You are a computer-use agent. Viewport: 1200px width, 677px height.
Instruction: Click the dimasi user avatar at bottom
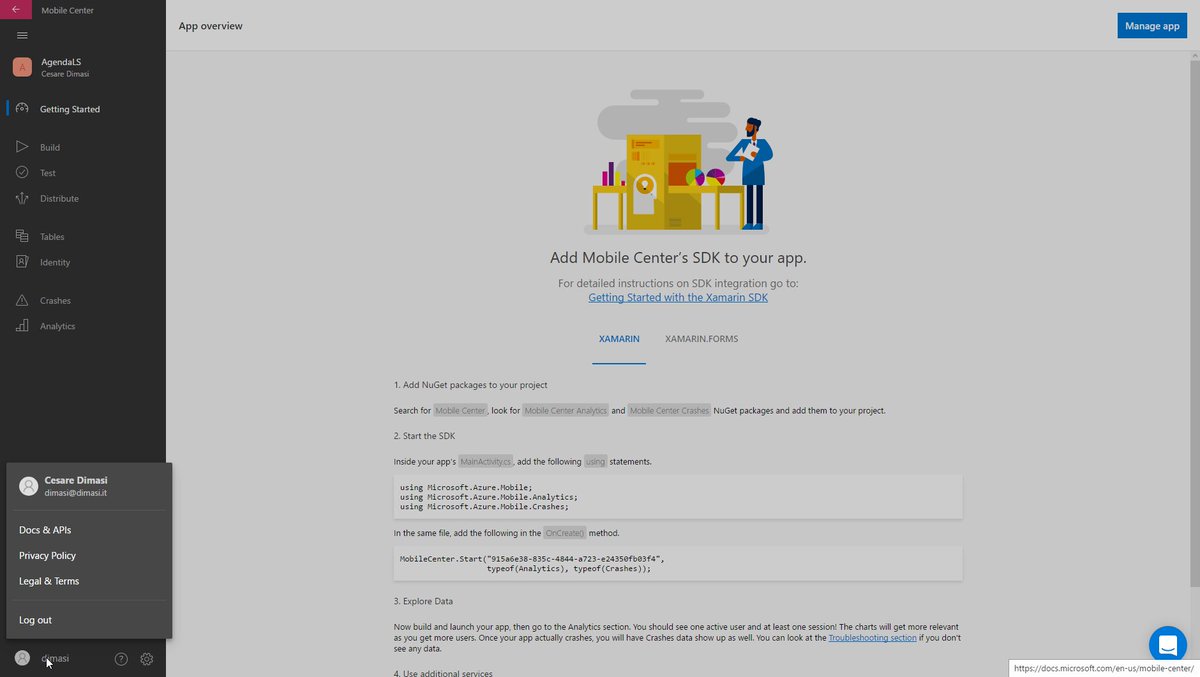point(22,658)
